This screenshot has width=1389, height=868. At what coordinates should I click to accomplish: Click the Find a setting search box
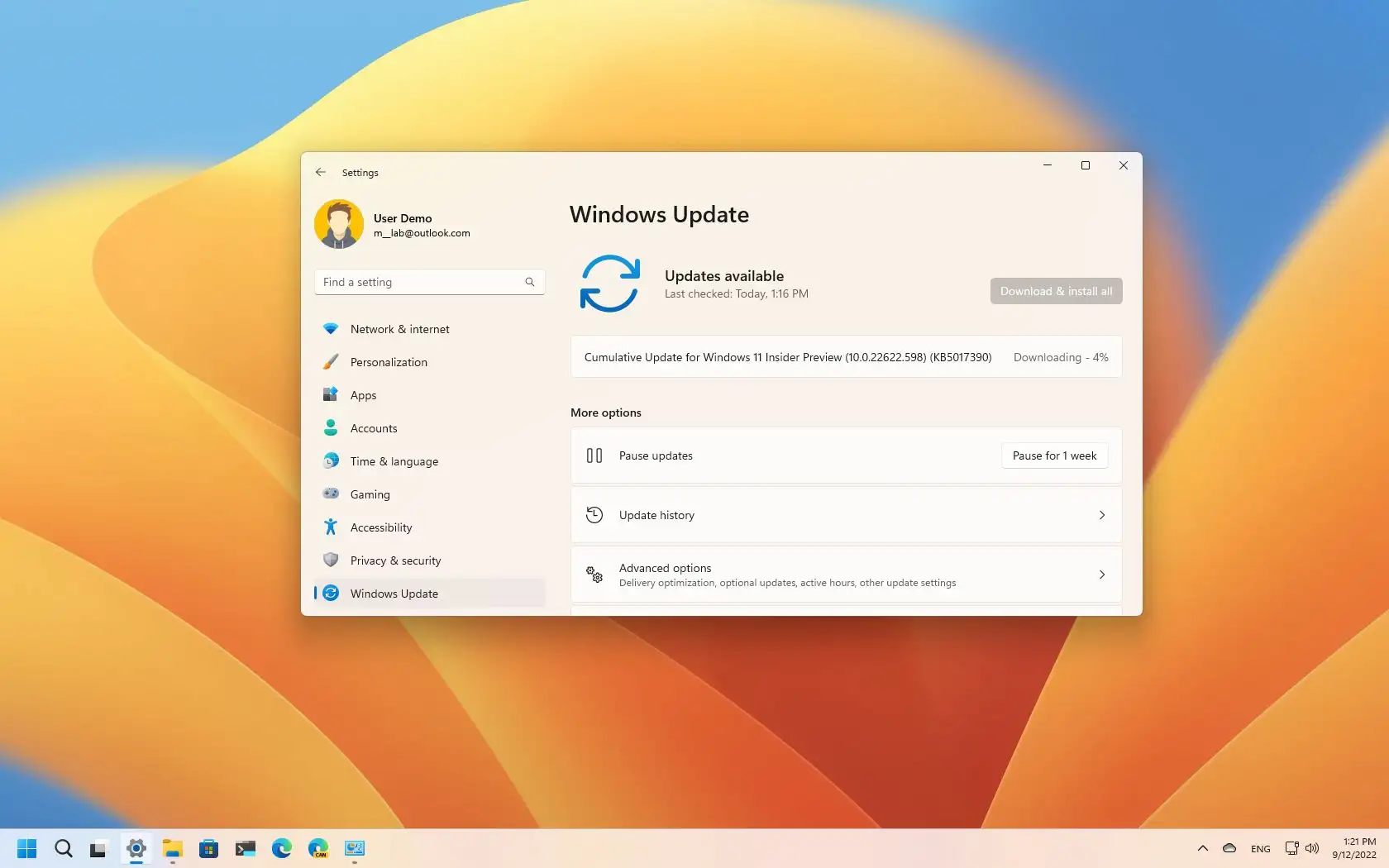429,282
